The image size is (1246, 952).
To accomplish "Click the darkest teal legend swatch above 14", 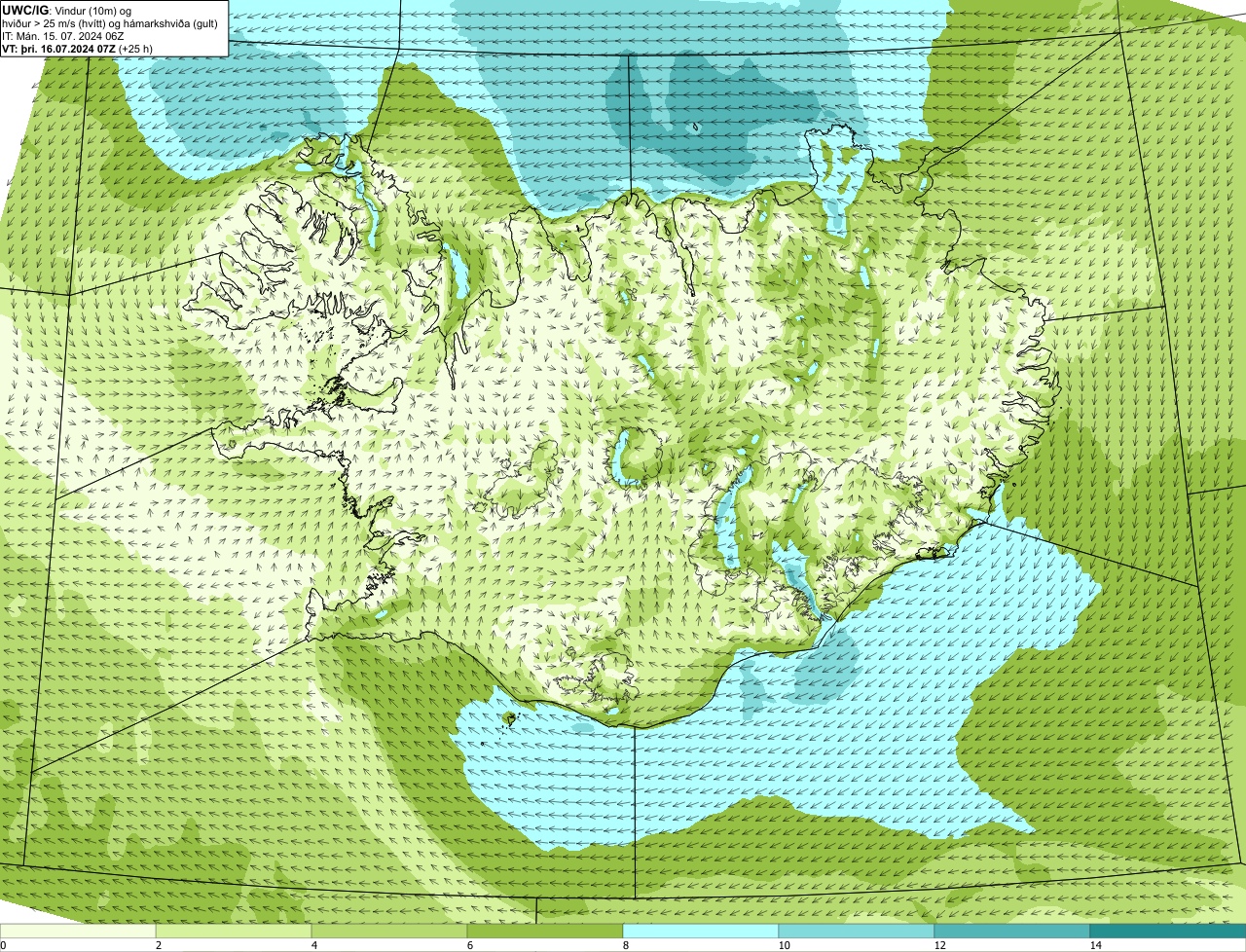I will 1168,932.
